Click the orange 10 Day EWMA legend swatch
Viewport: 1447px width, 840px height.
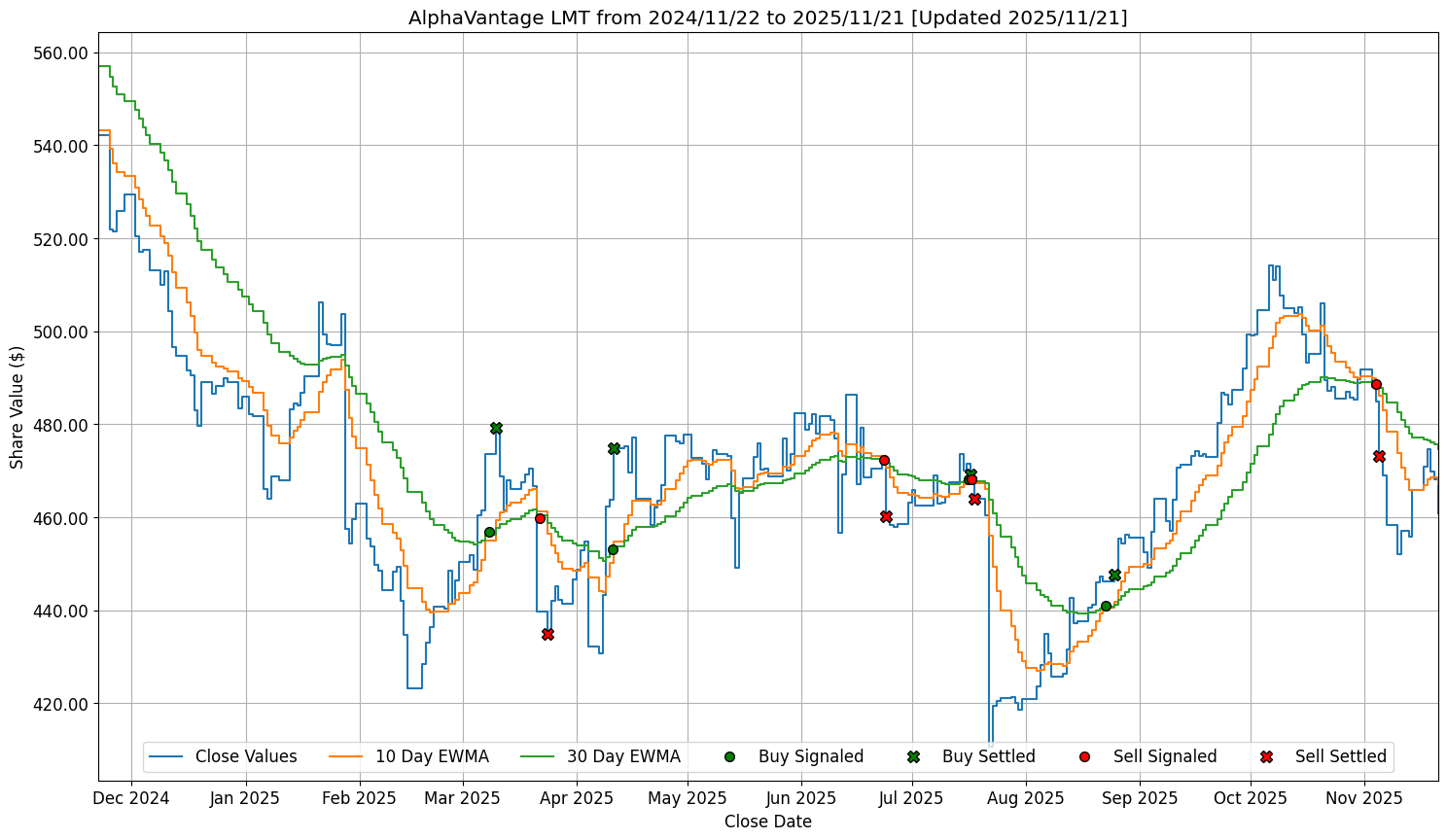click(348, 756)
